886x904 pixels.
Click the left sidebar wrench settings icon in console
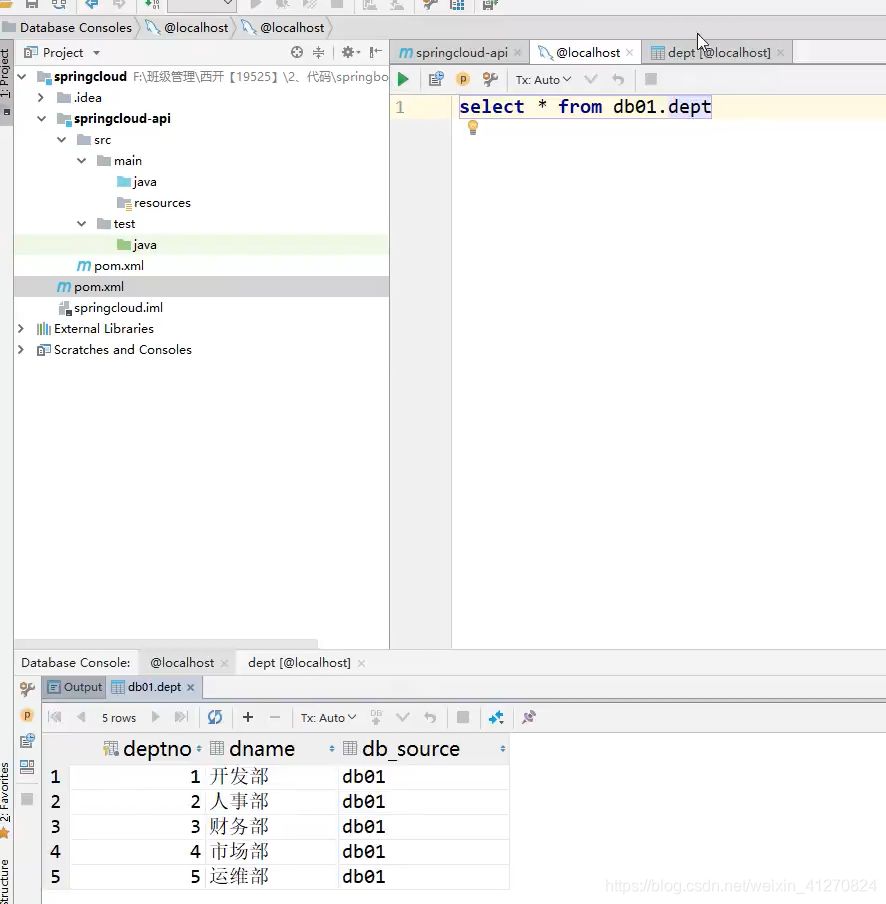(x=27, y=688)
